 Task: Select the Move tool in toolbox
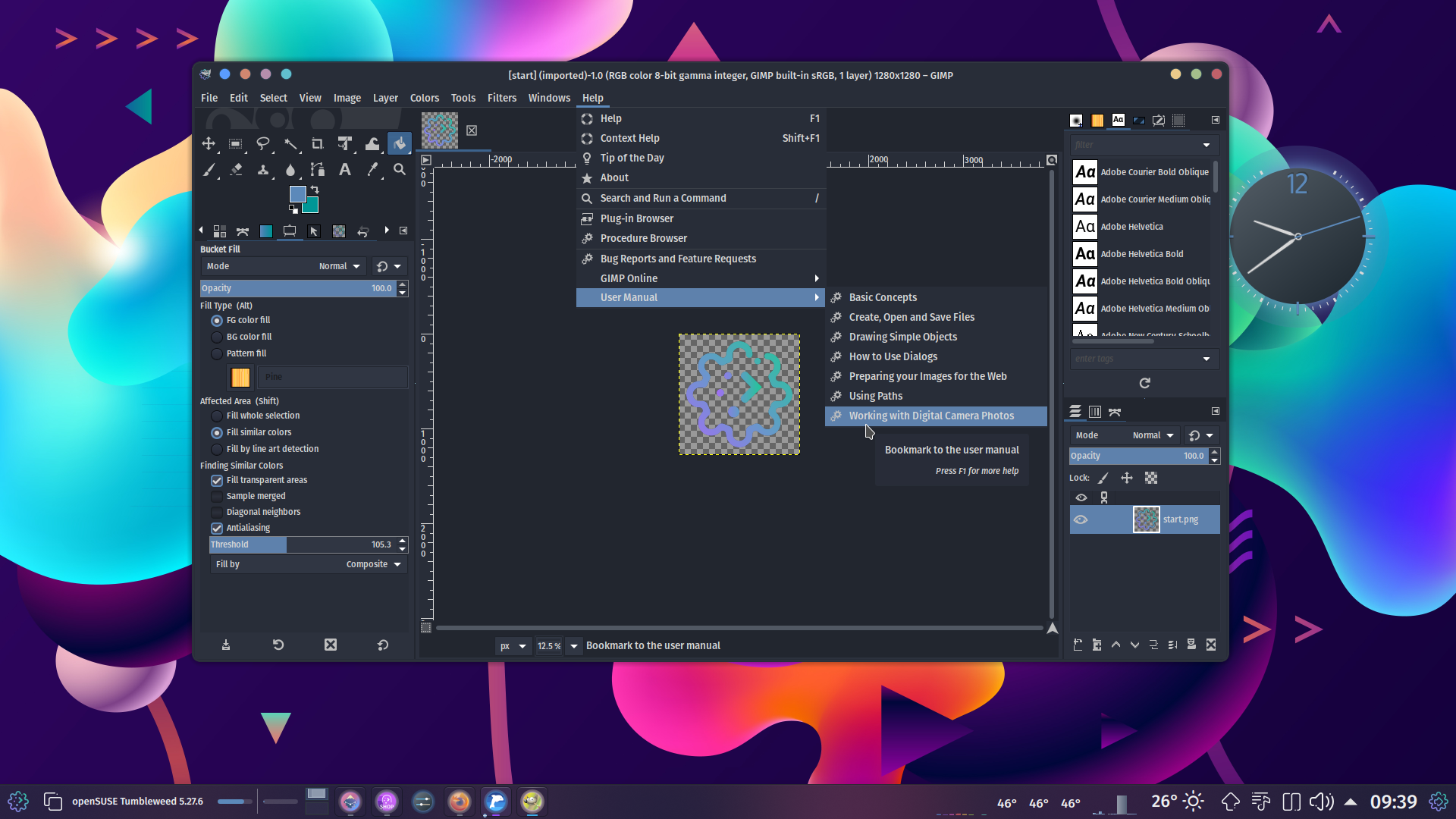pos(209,143)
